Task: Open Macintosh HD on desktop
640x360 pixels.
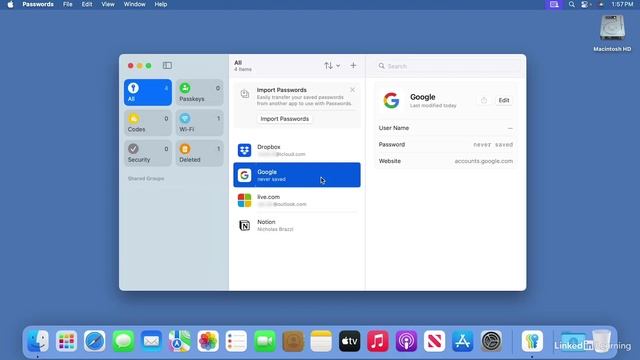Action: pyautogui.click(x=612, y=33)
